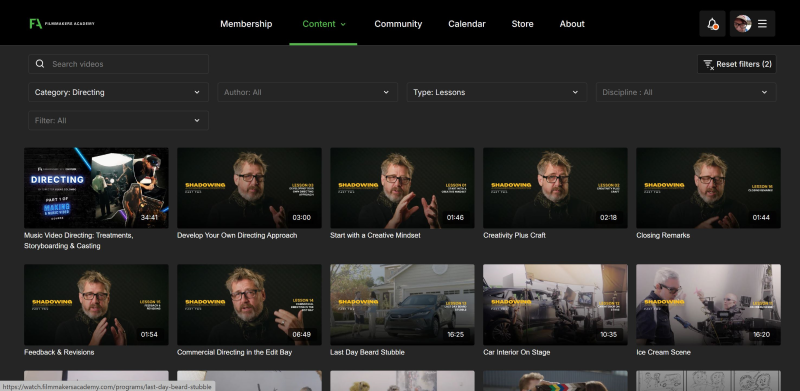Click the 16:25 duration badge
The height and width of the screenshot is (391, 800).
pyautogui.click(x=455, y=334)
